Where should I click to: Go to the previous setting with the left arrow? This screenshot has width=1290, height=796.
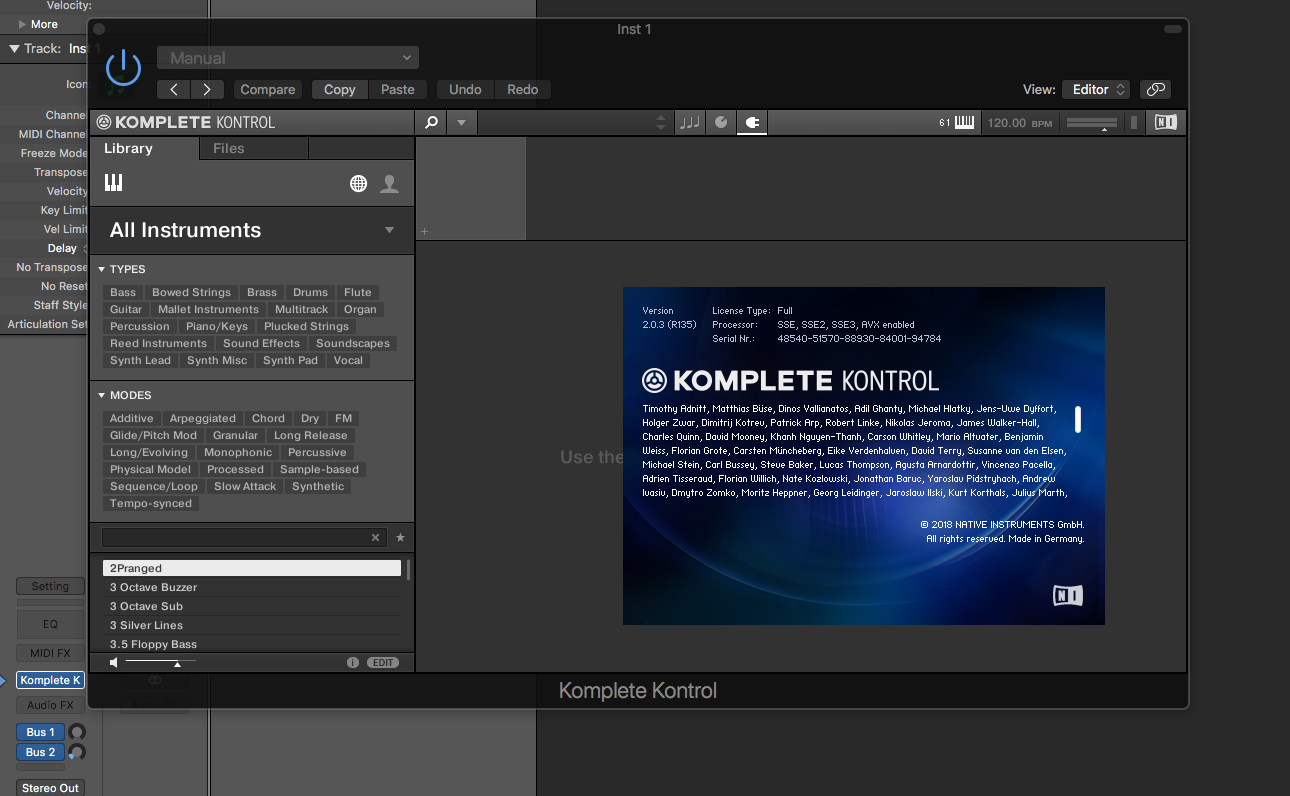click(174, 89)
